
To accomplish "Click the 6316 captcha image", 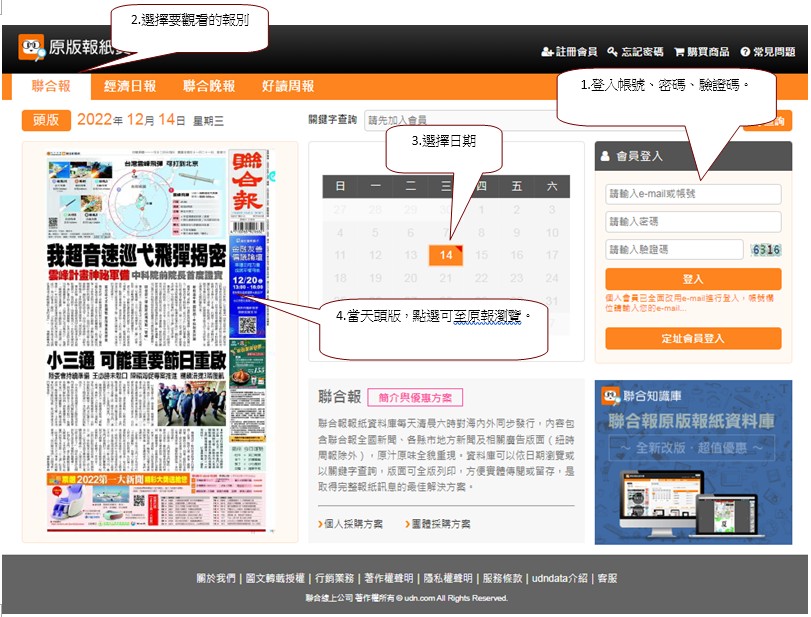I will [766, 250].
